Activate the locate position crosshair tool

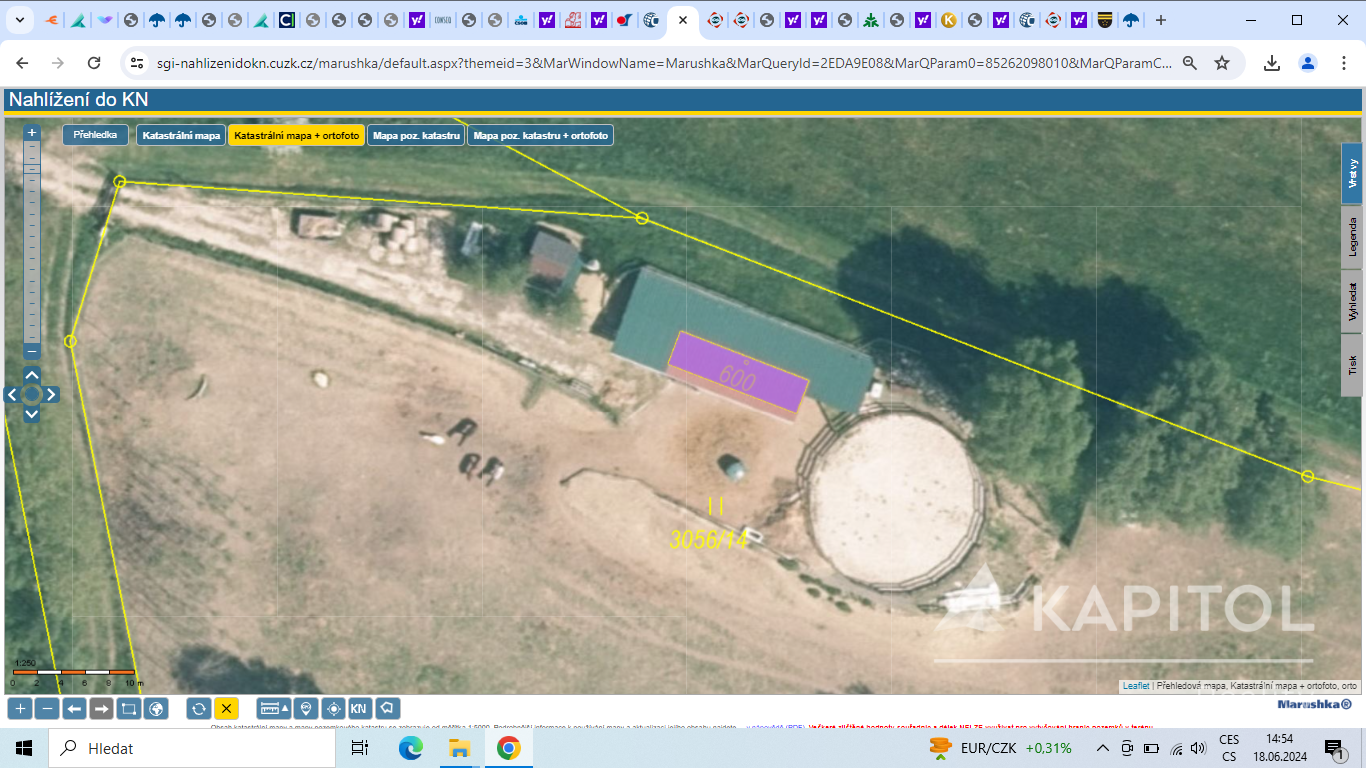click(333, 709)
